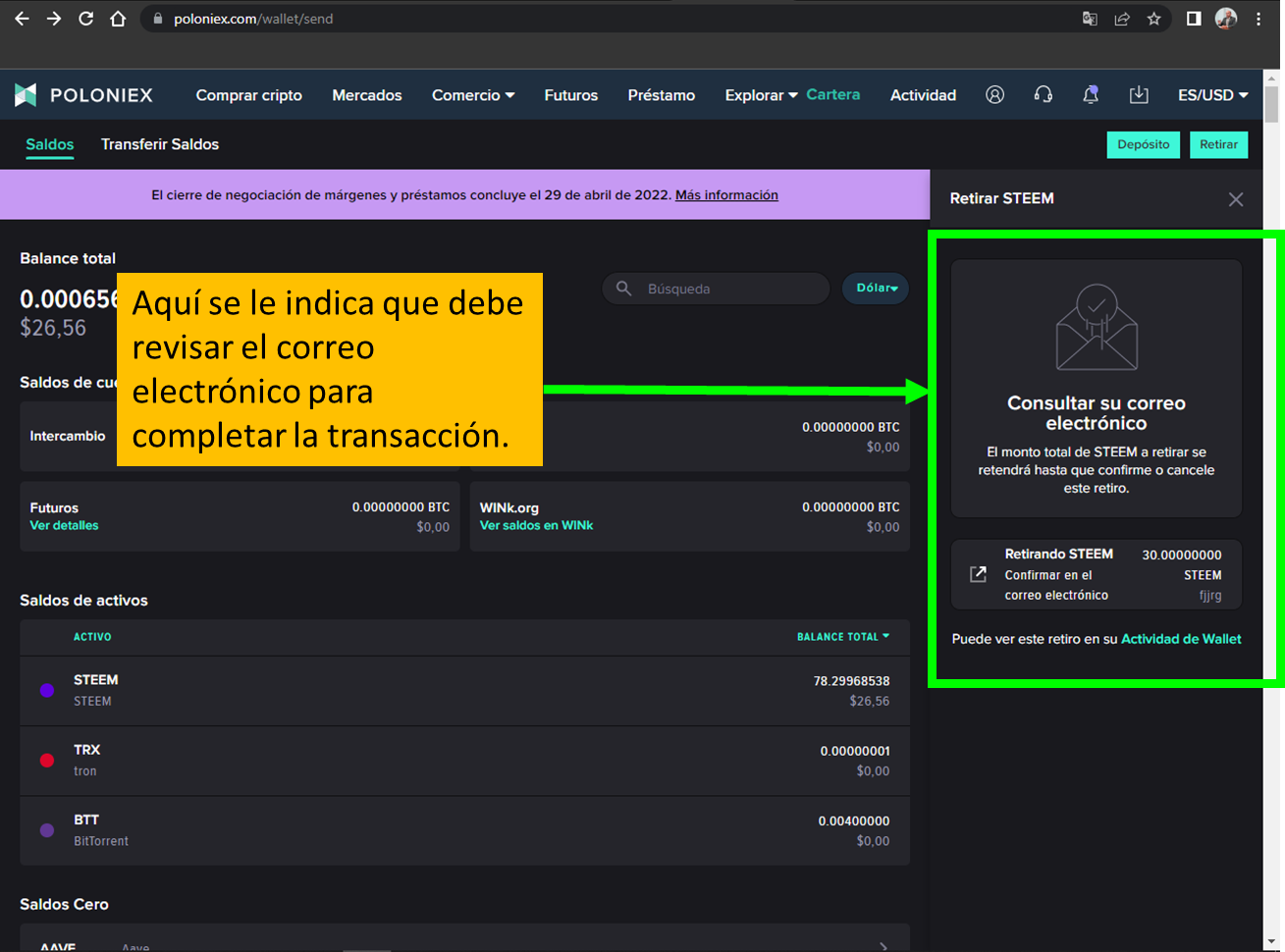Switch to the Saldos tab
The height and width of the screenshot is (952, 1285).
(x=50, y=144)
